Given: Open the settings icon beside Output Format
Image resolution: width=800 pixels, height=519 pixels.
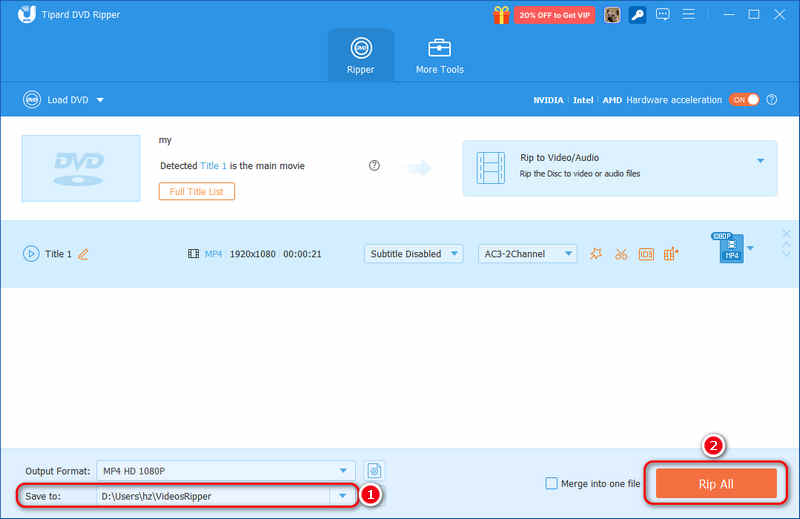Looking at the screenshot, I should pyautogui.click(x=375, y=471).
